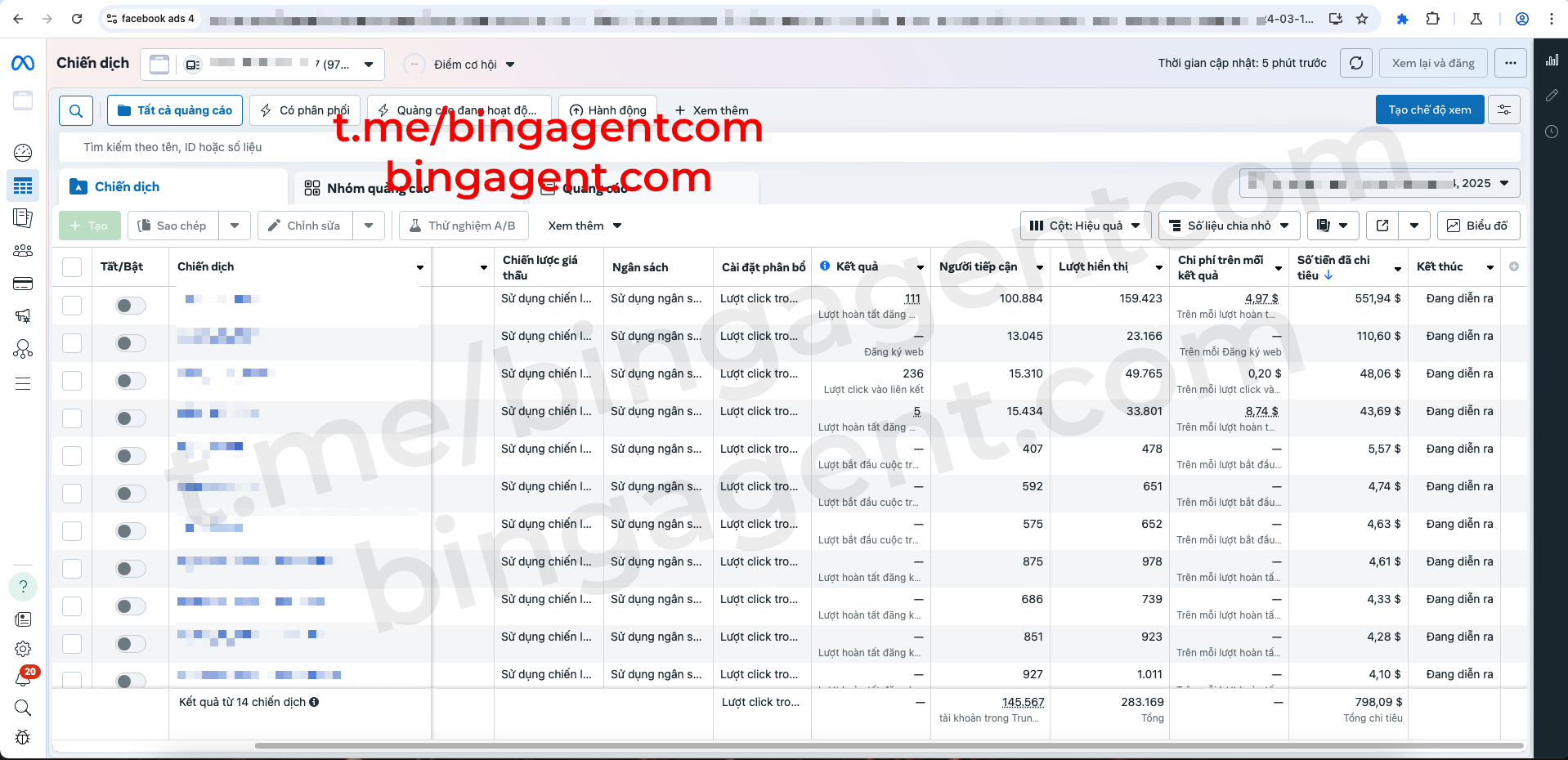Switch to the Chiến dịch tab

(173, 186)
